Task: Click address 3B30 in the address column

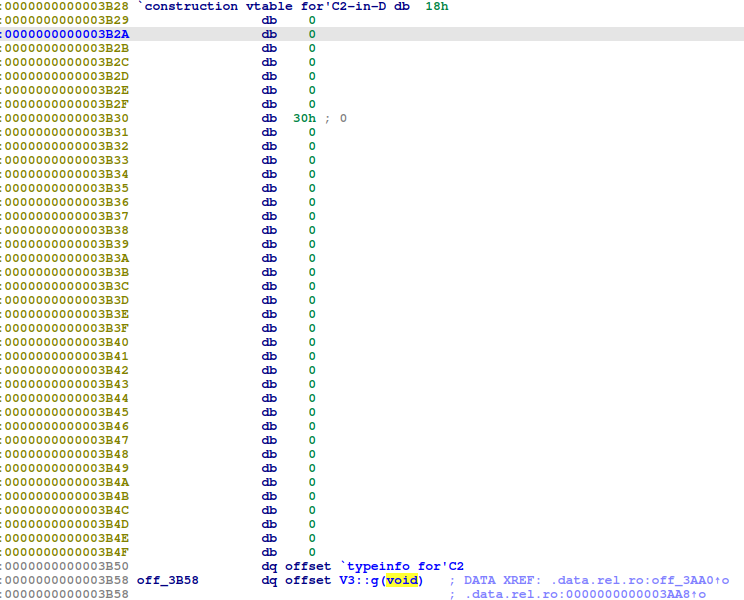Action: [66, 118]
